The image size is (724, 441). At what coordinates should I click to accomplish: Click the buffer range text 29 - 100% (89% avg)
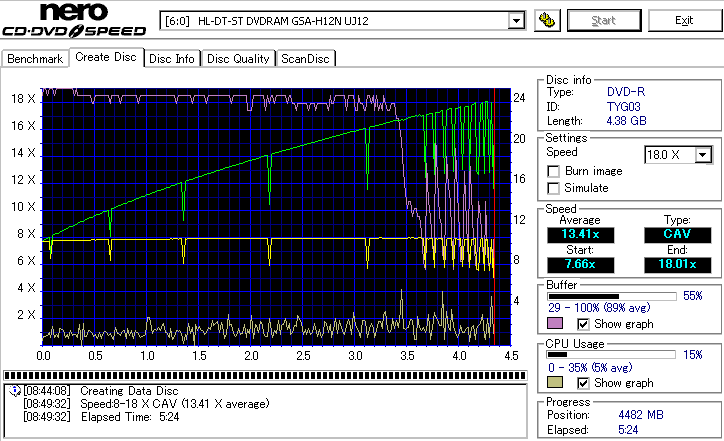(x=599, y=308)
